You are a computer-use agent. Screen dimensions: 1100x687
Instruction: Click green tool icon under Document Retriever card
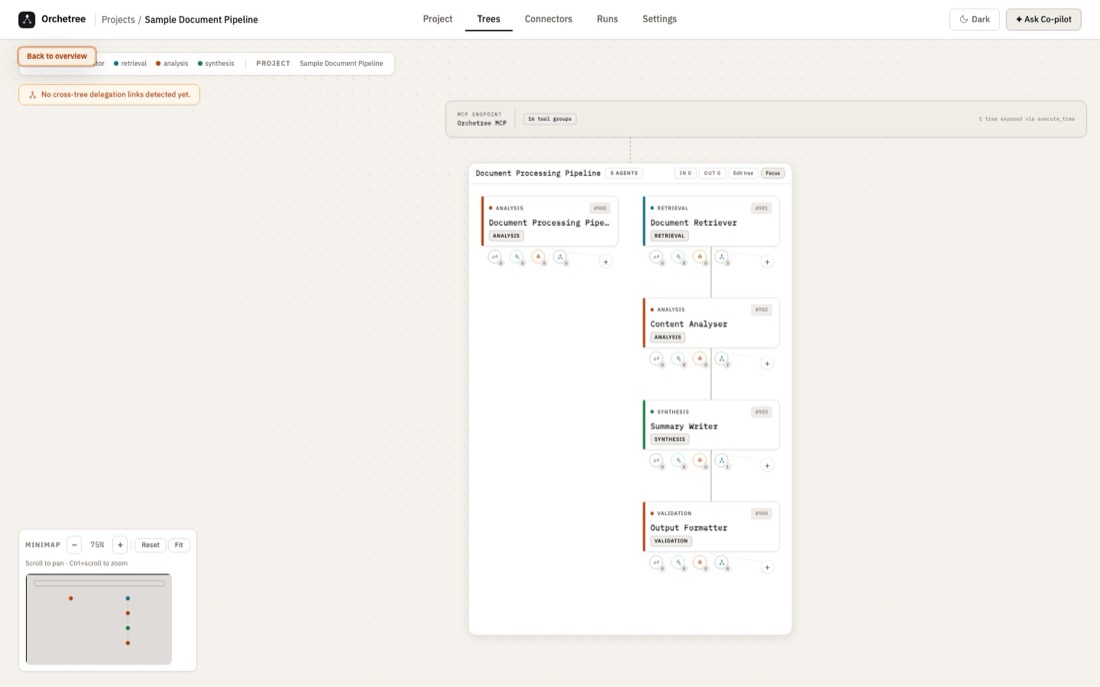[x=678, y=257]
